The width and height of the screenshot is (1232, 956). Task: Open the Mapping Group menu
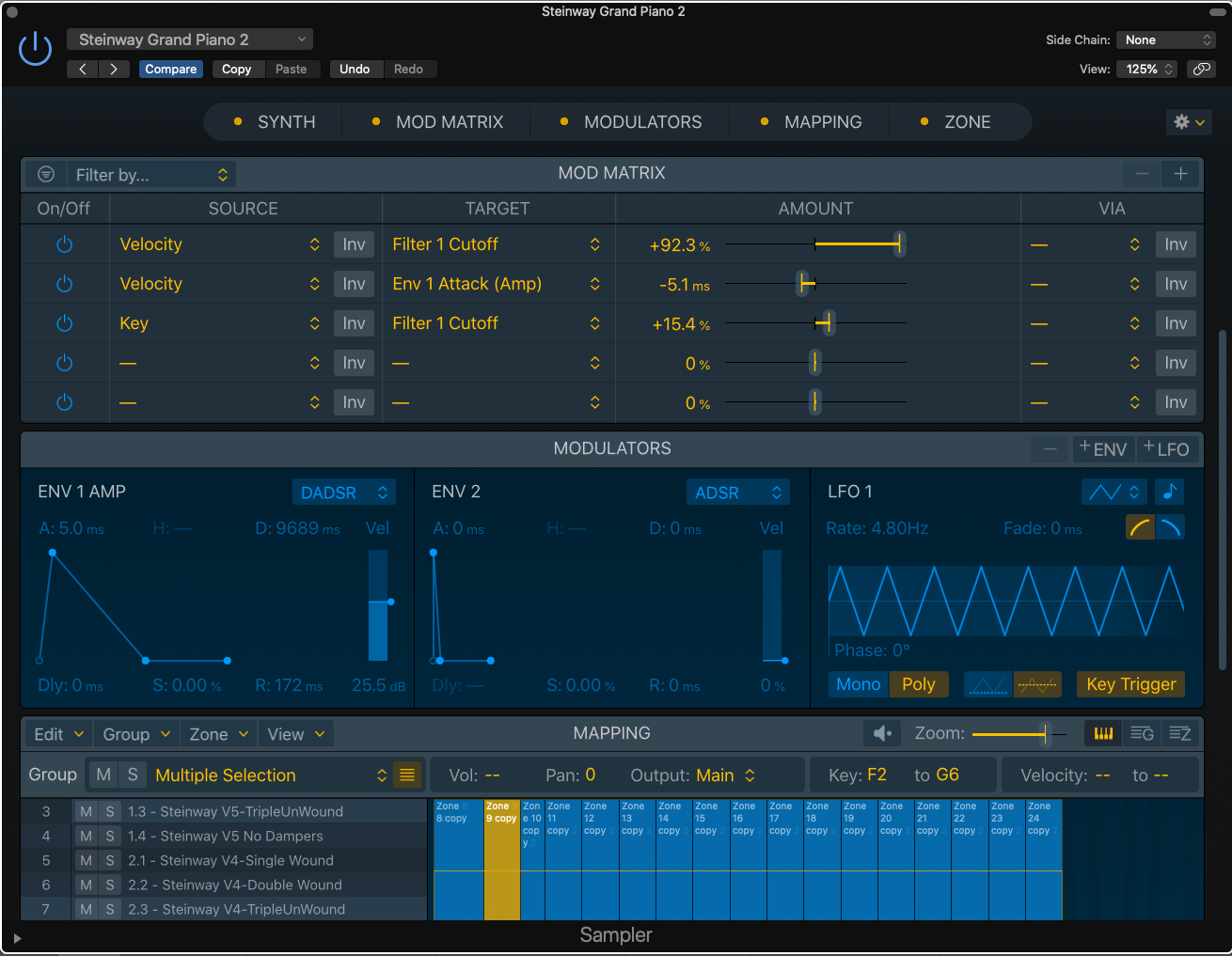pos(136,734)
